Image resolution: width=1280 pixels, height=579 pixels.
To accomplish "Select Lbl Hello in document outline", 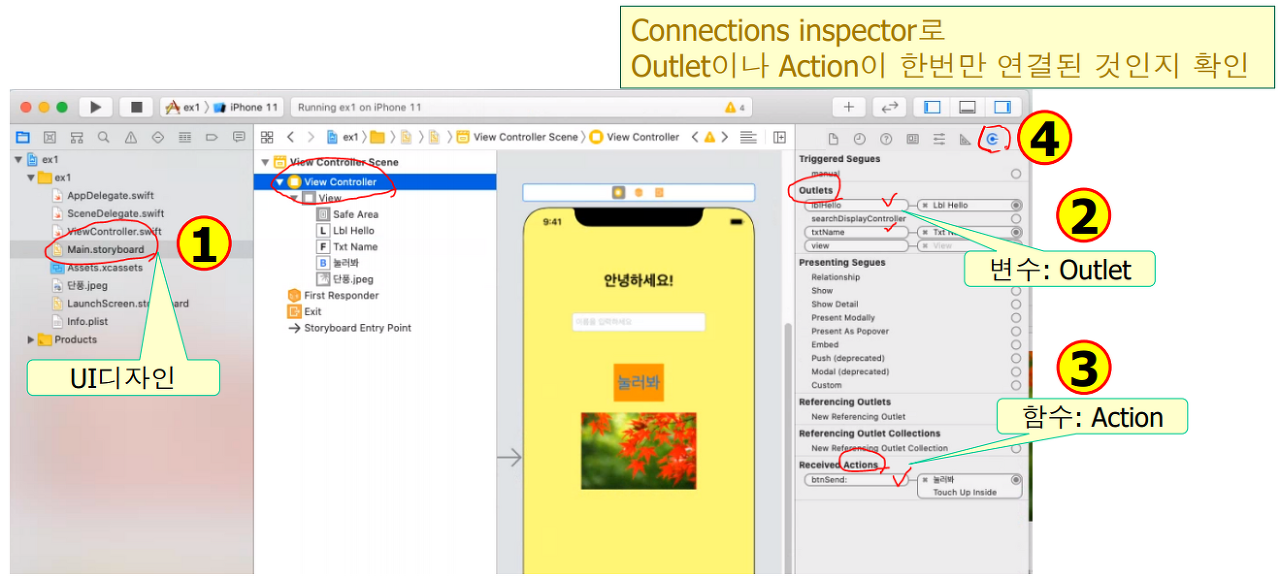I will 353,230.
